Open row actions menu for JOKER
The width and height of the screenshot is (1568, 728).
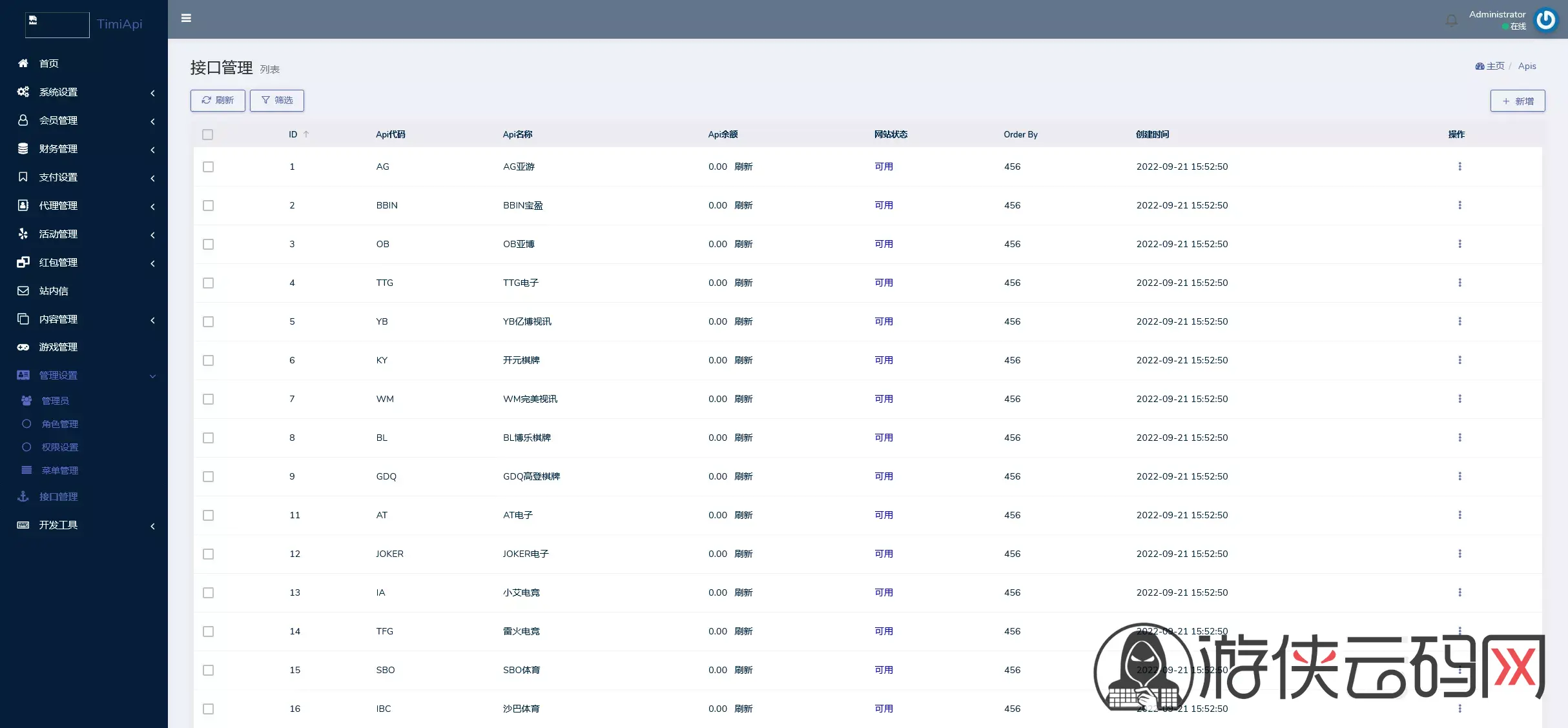click(x=1460, y=554)
